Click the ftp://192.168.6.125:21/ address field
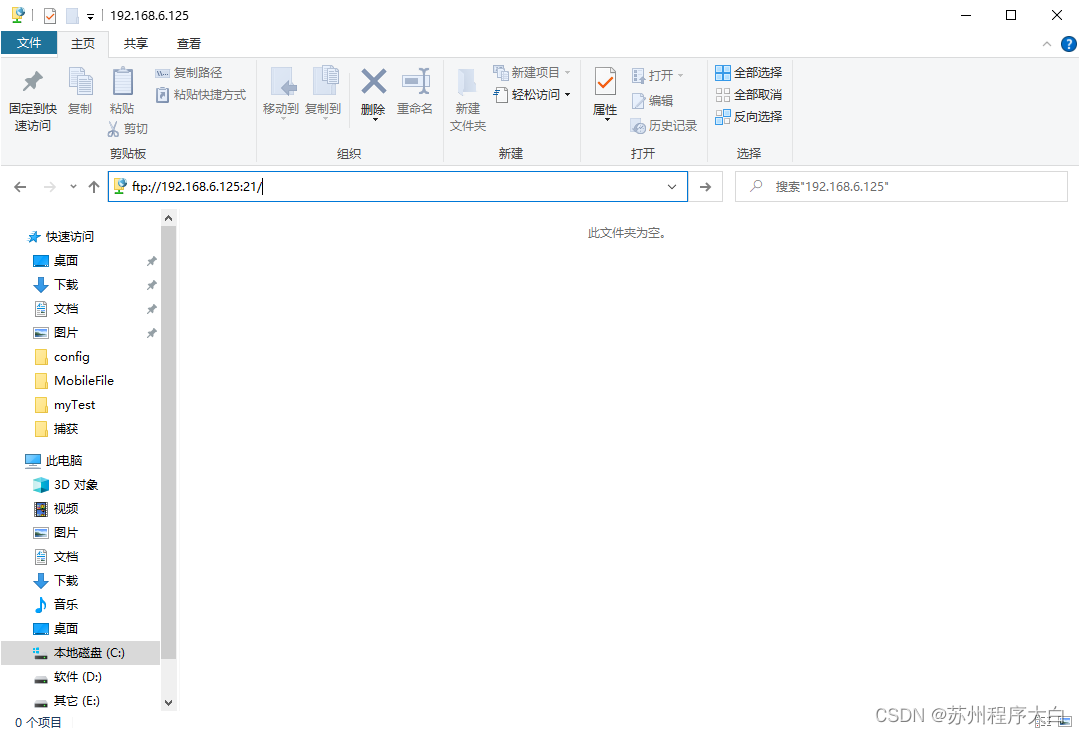 tap(398, 186)
